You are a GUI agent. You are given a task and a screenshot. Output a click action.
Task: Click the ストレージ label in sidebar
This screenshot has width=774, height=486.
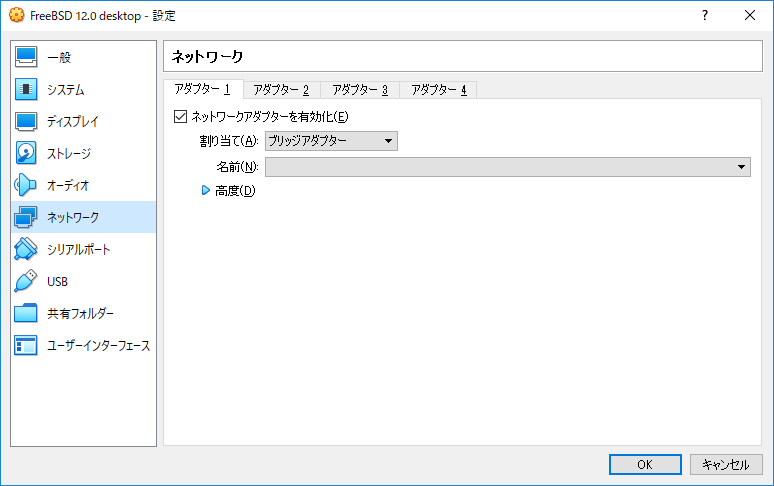click(69, 154)
